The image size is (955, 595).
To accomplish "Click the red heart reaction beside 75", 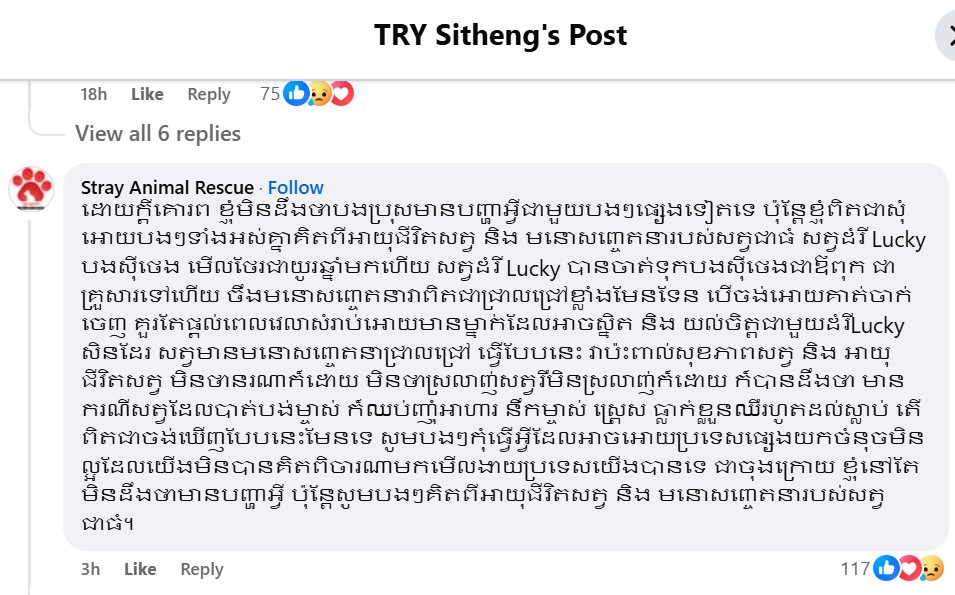I will [x=342, y=93].
